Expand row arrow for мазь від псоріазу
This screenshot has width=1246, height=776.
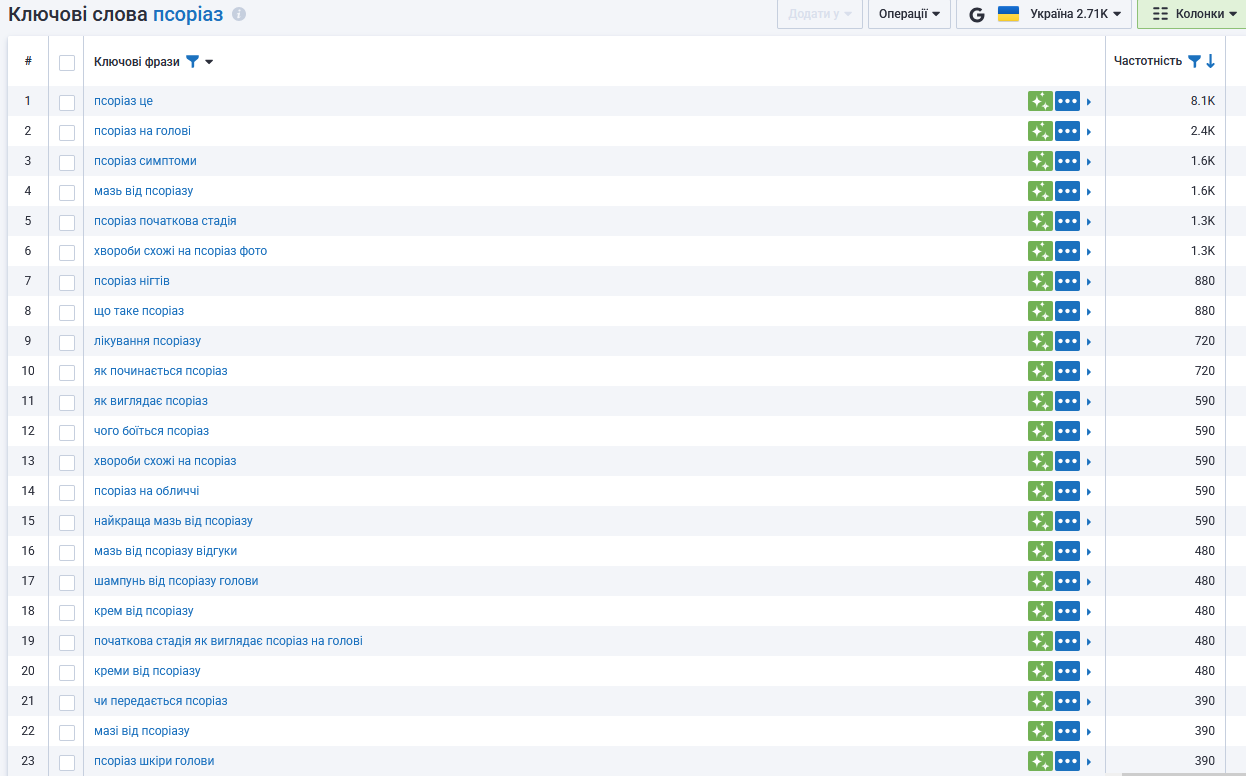pos(1089,192)
